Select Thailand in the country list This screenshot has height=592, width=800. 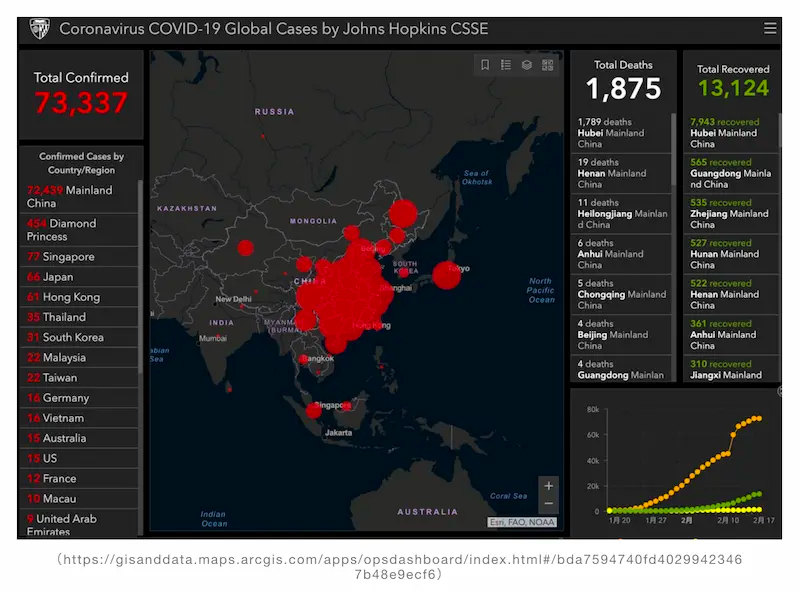click(79, 317)
